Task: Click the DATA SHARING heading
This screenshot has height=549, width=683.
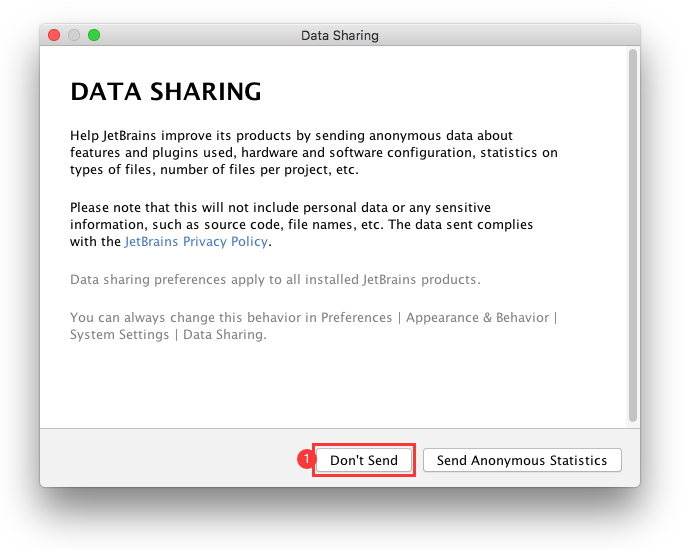Action: tap(166, 92)
